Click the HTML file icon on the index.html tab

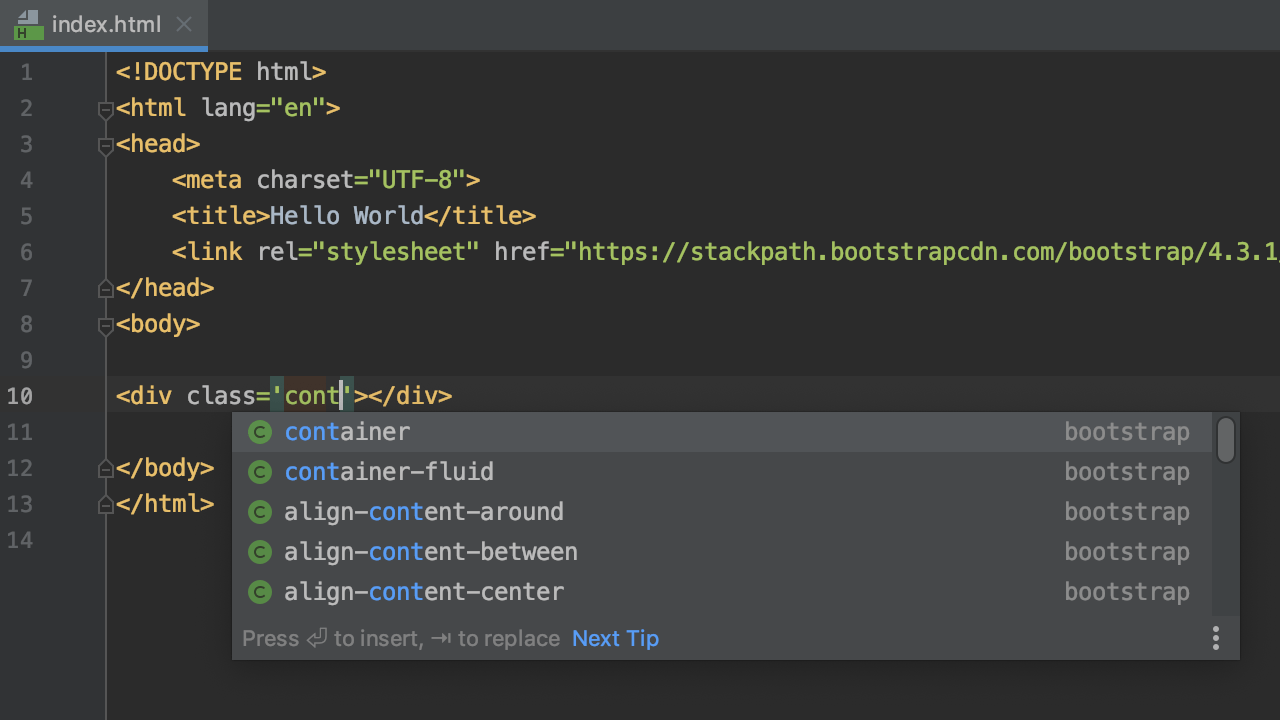pos(27,24)
